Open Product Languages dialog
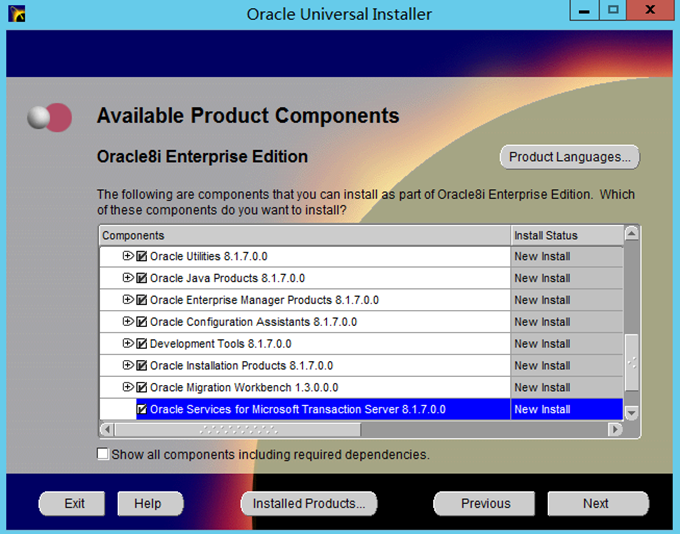This screenshot has height=534, width=680. [569, 157]
